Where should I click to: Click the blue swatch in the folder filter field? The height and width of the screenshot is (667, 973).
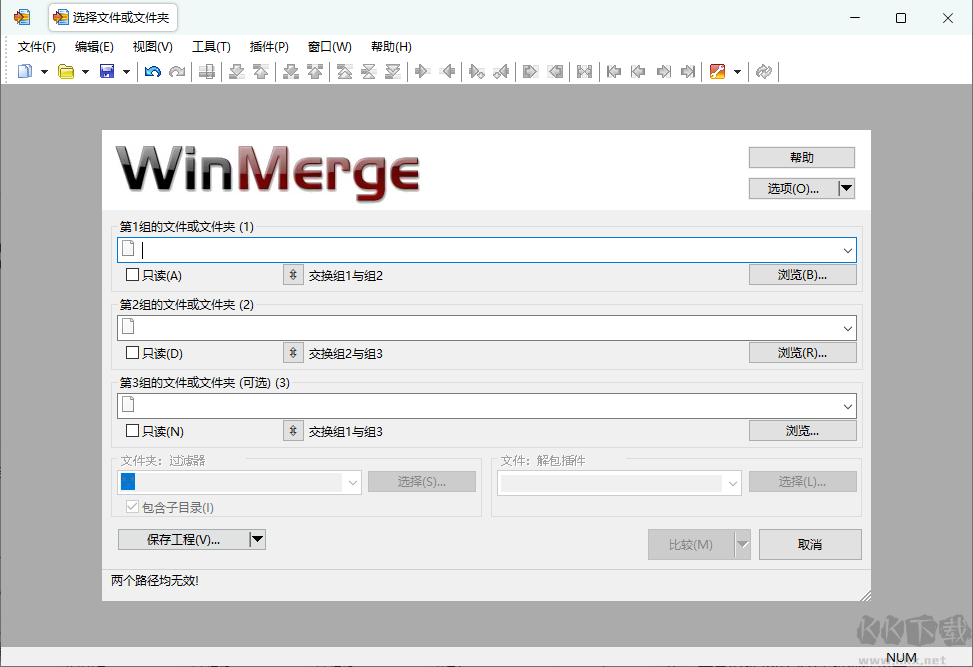127,481
